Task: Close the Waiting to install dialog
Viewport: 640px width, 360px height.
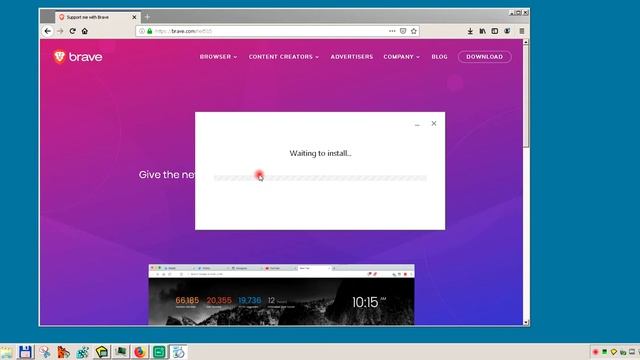Action: point(434,123)
